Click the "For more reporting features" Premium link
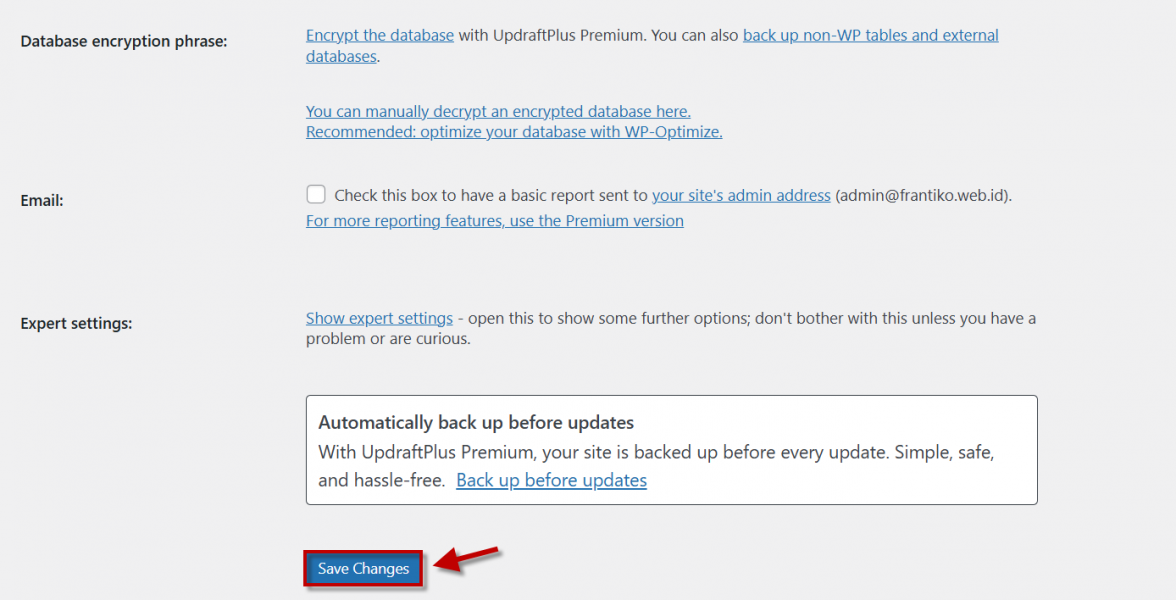Screen dimensions: 1176x600 pyautogui.click(x=494, y=221)
